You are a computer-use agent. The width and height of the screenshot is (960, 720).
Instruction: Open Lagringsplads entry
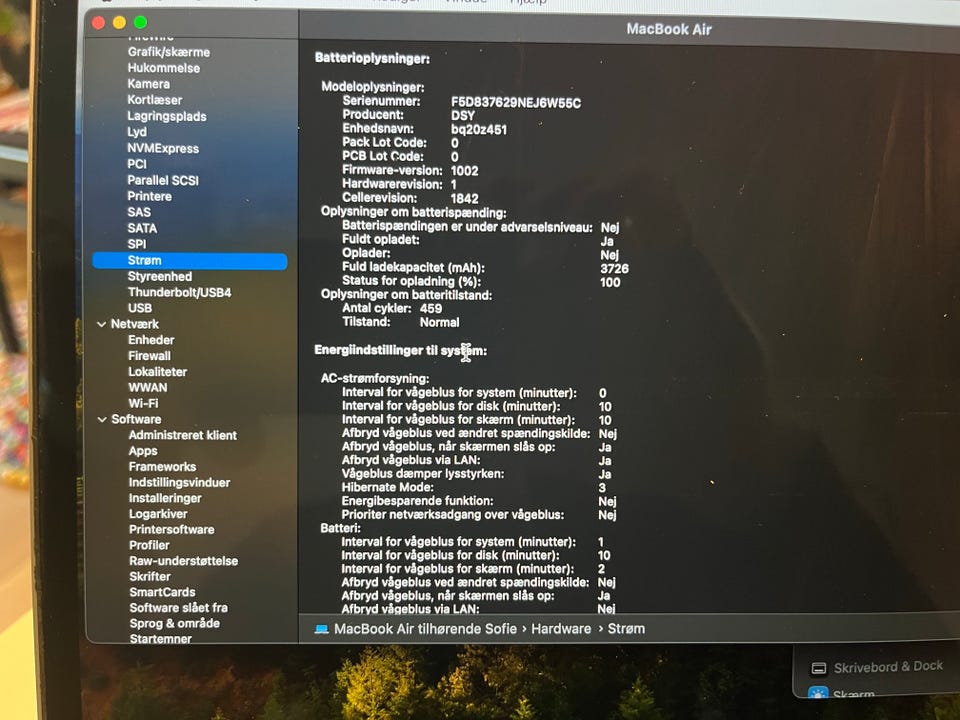coord(167,116)
